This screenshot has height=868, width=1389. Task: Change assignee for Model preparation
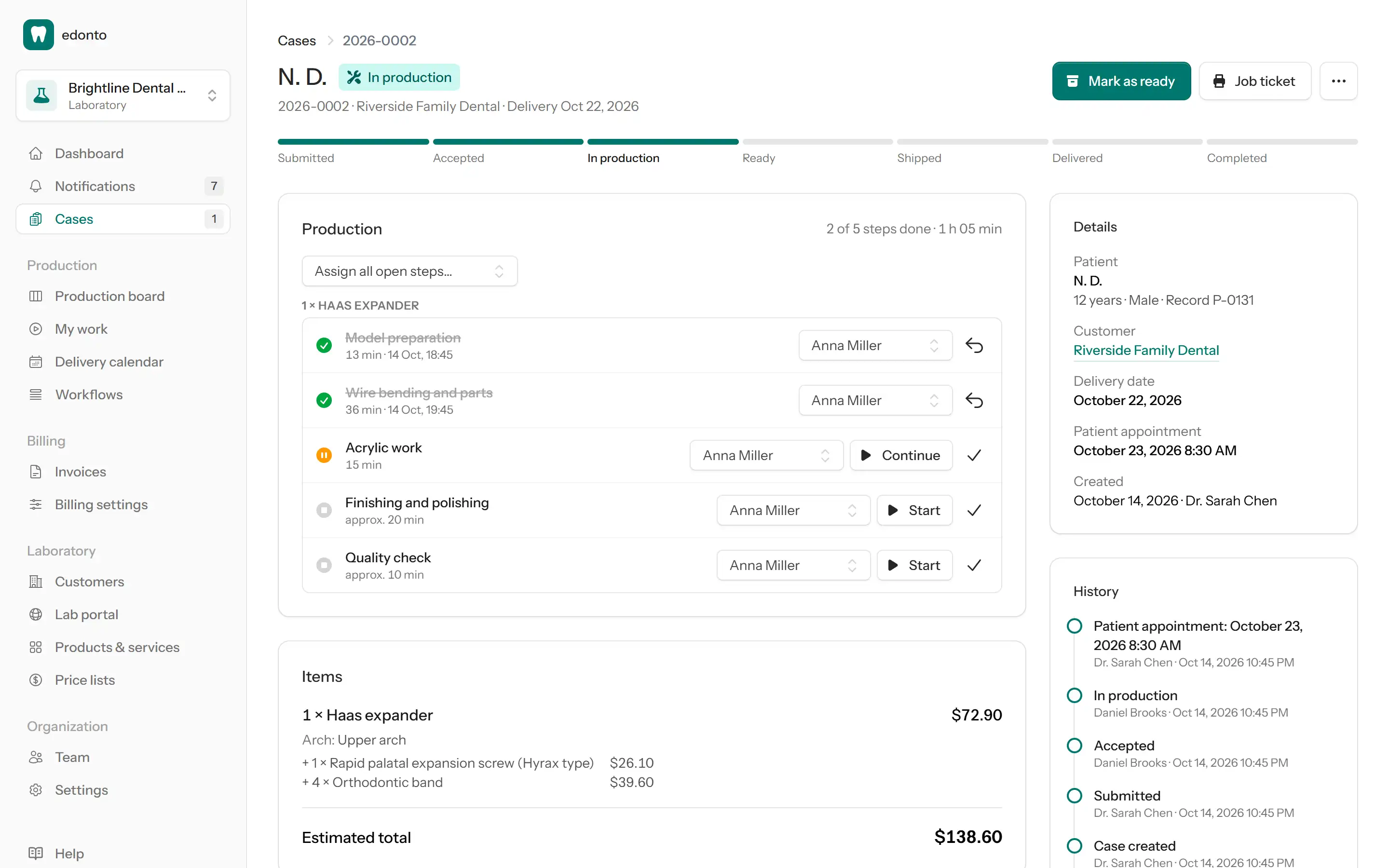pyautogui.click(x=875, y=345)
